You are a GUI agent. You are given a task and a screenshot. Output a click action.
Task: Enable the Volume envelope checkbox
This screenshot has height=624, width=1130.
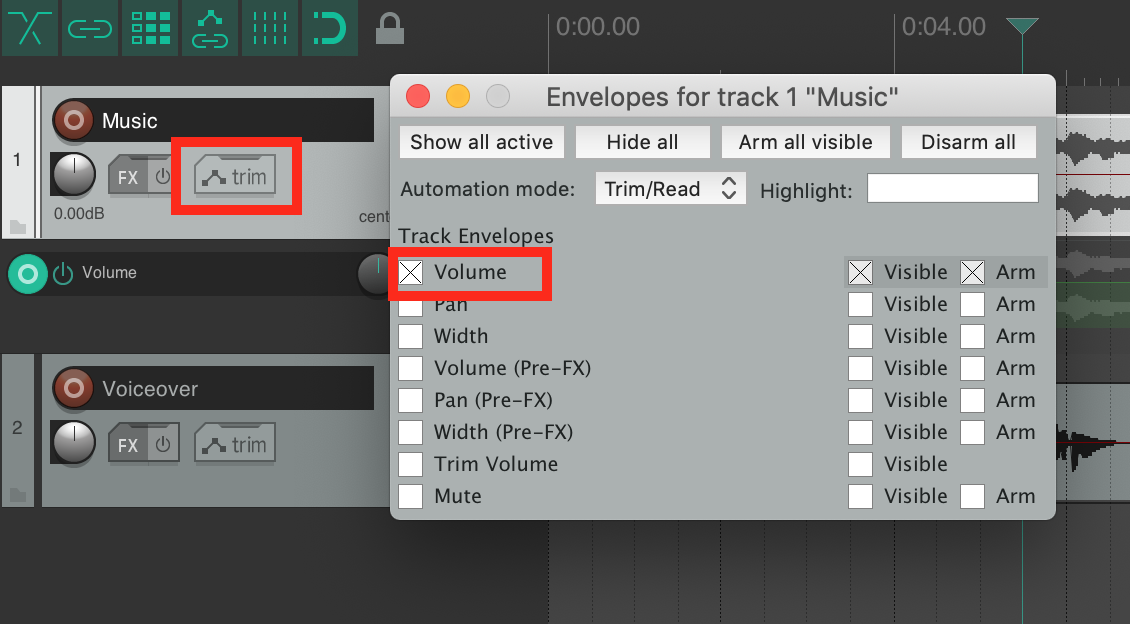410,271
